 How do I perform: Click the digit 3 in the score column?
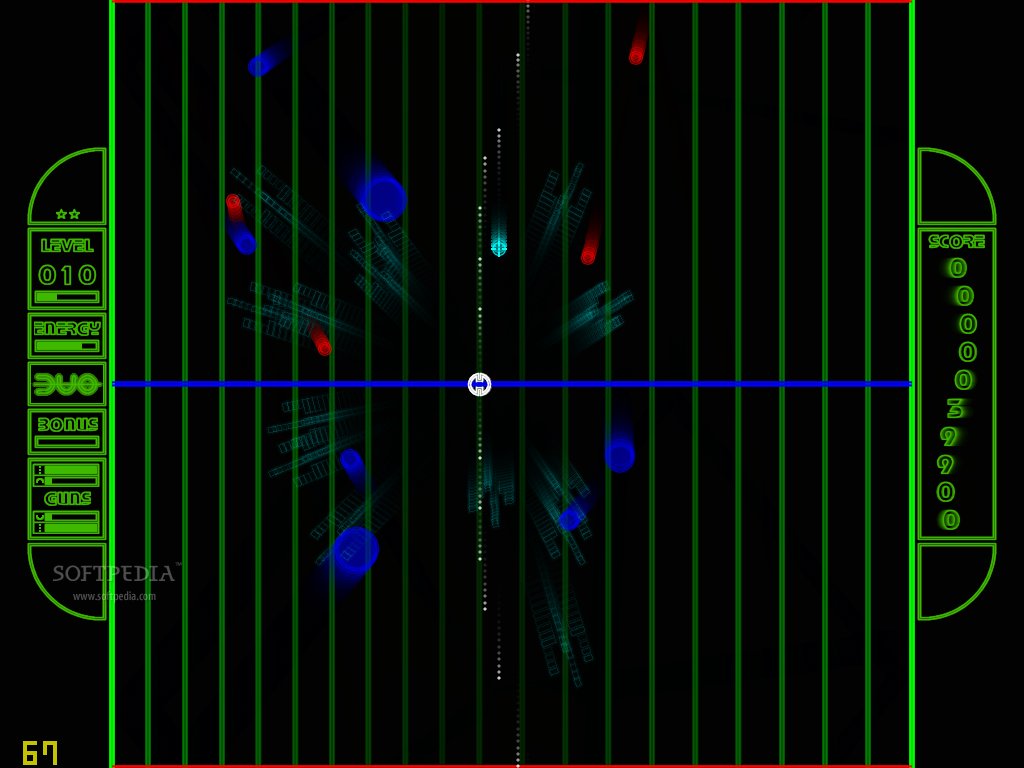point(955,409)
